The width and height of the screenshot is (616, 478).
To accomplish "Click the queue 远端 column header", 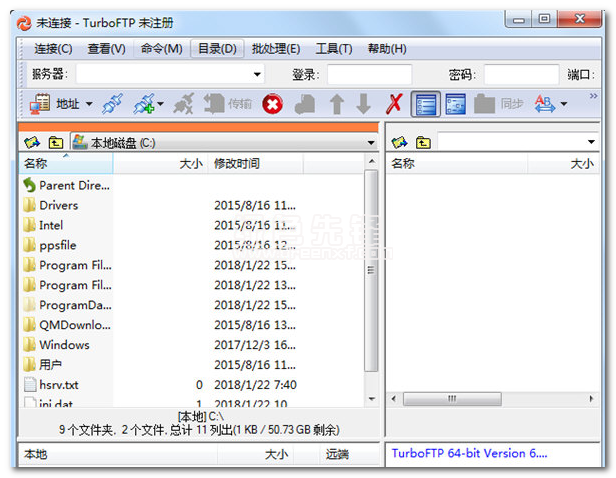I will [350, 454].
